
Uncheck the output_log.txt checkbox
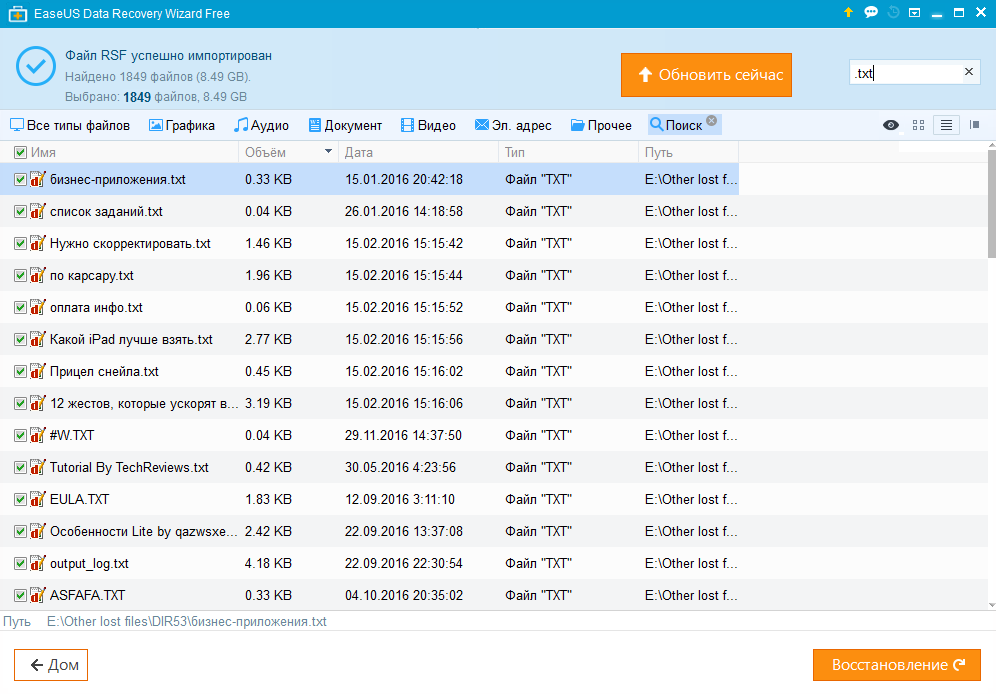click(x=20, y=564)
